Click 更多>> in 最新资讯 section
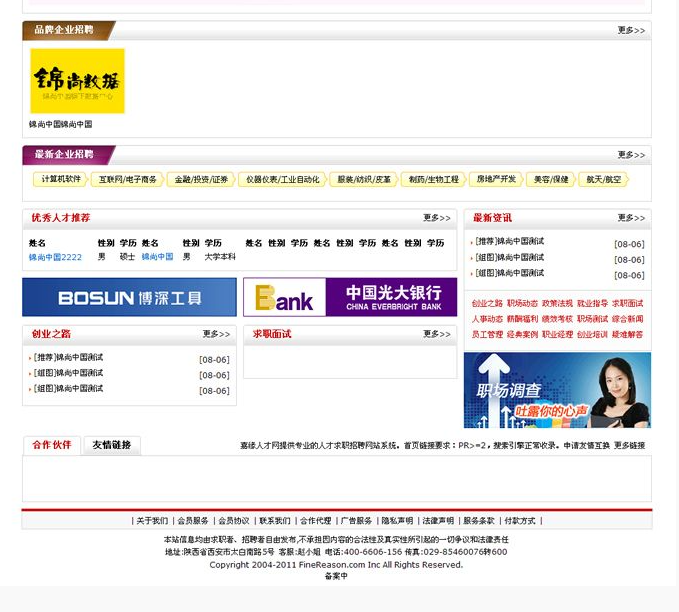 pos(631,218)
